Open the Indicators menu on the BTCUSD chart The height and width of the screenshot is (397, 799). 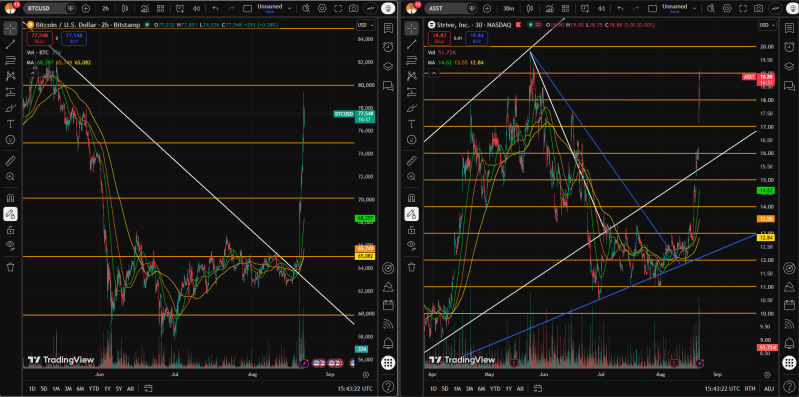(145, 9)
